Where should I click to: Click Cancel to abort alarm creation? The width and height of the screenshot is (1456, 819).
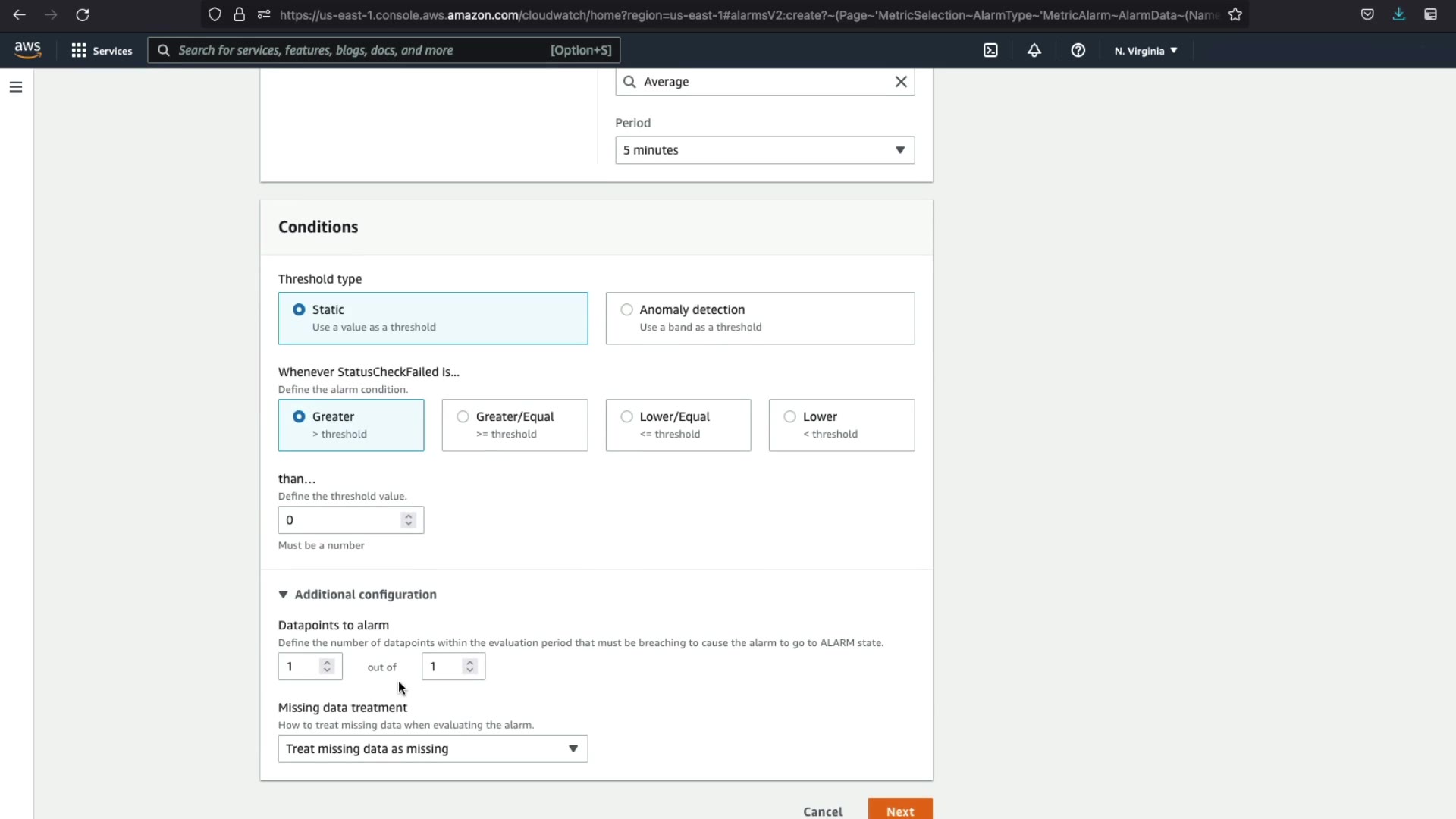[x=822, y=811]
